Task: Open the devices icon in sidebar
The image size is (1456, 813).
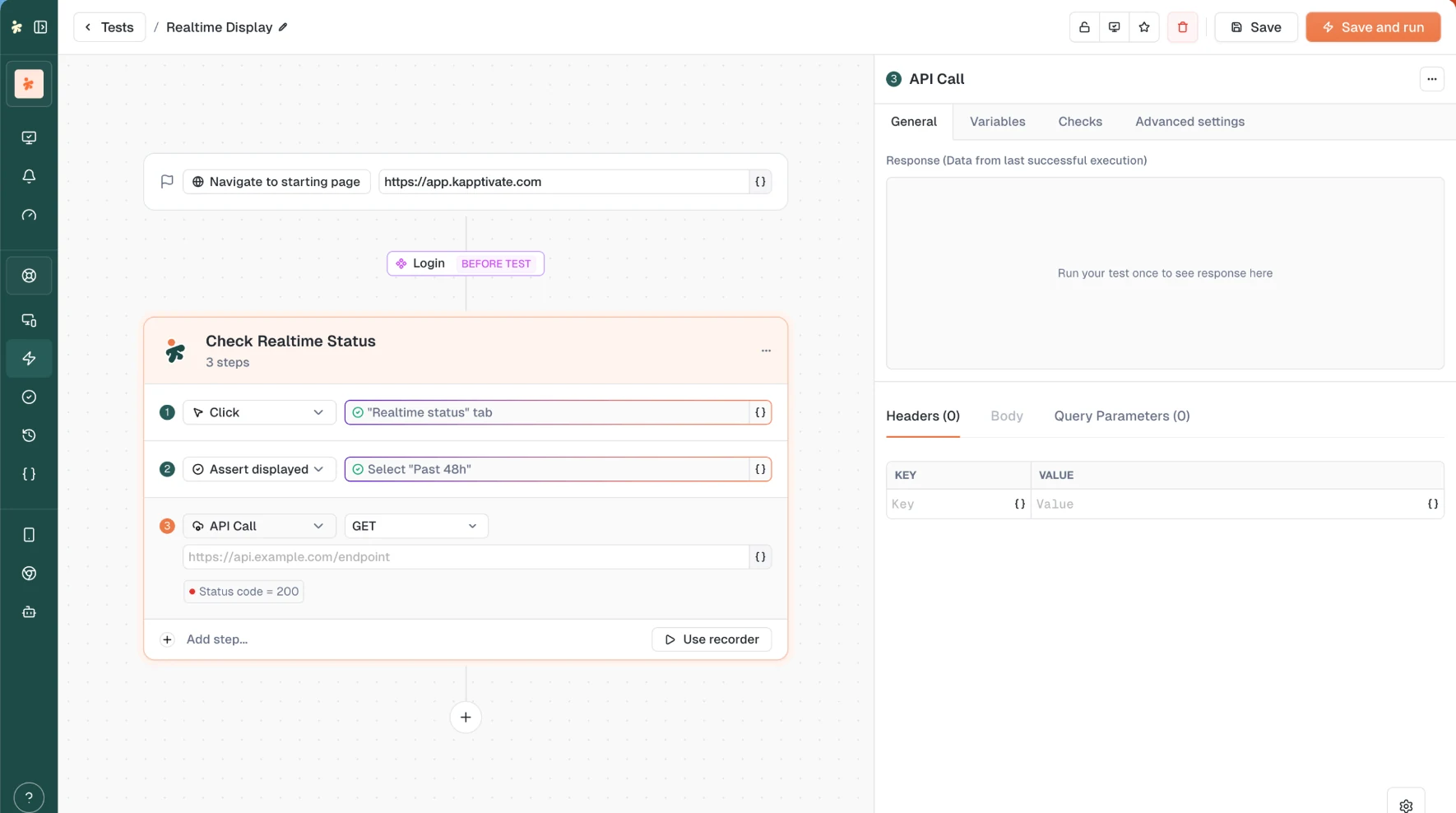Action: click(29, 320)
